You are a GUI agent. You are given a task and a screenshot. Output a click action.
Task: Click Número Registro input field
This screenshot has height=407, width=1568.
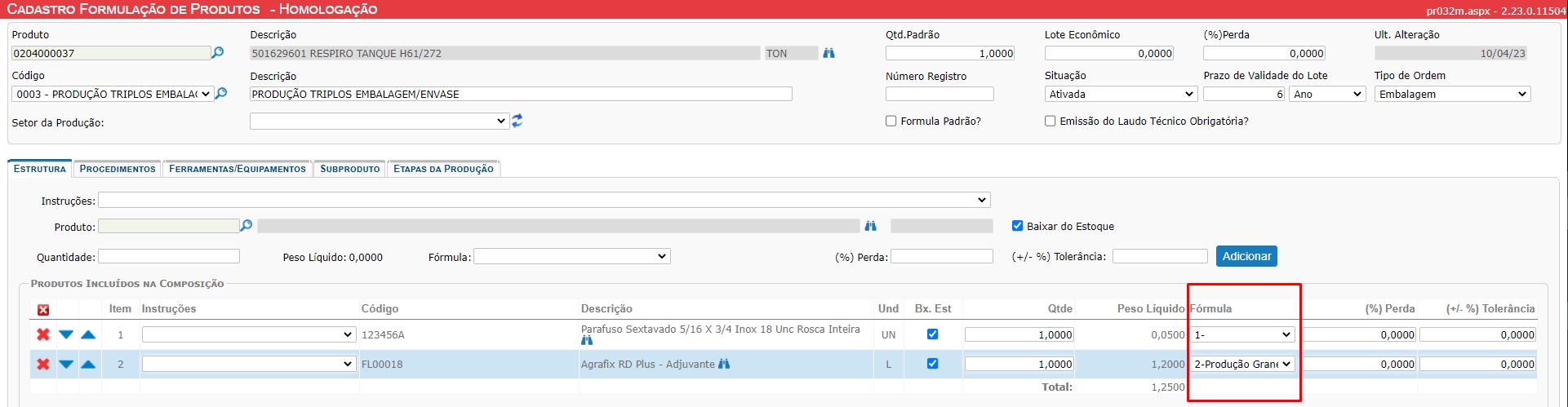click(939, 94)
